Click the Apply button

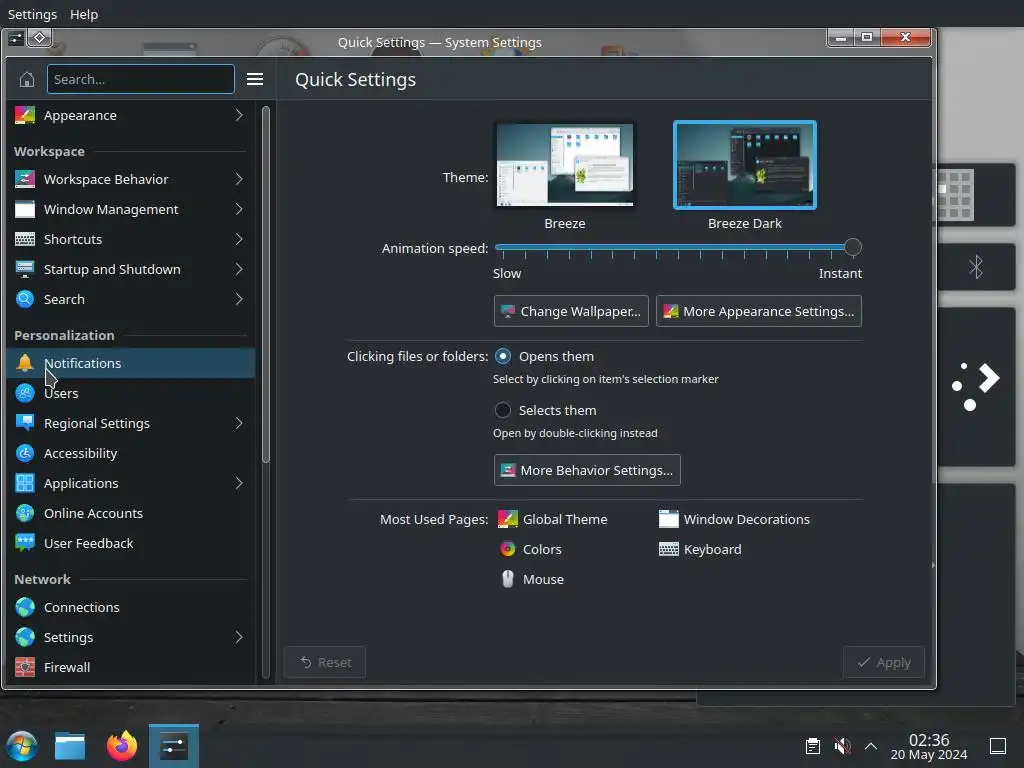[x=884, y=662]
